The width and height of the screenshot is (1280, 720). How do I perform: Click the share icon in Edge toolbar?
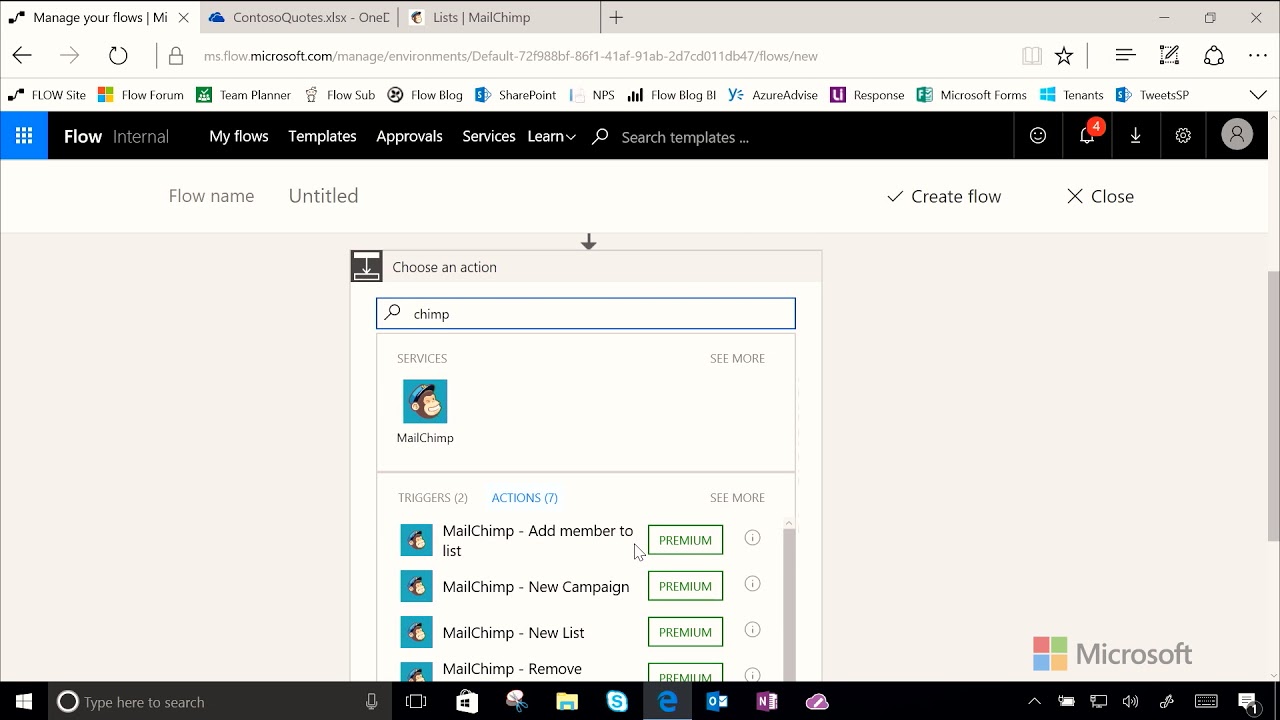(x=1214, y=56)
